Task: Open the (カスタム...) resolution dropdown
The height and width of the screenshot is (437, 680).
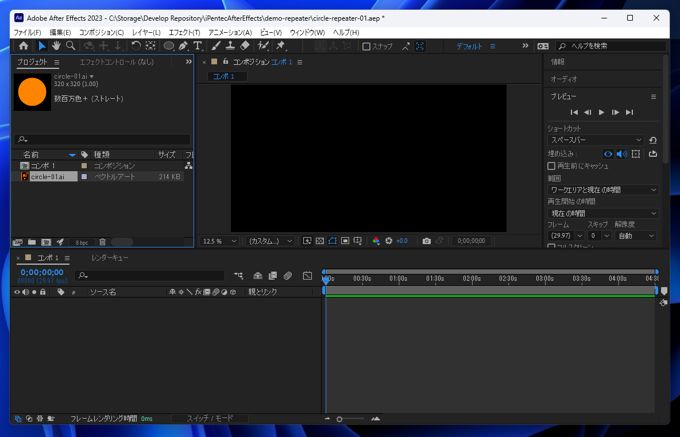Action: [271, 241]
